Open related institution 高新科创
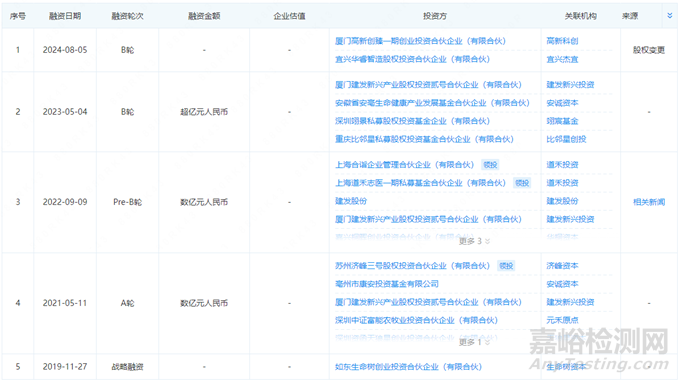This screenshot has width=680, height=382. point(562,41)
